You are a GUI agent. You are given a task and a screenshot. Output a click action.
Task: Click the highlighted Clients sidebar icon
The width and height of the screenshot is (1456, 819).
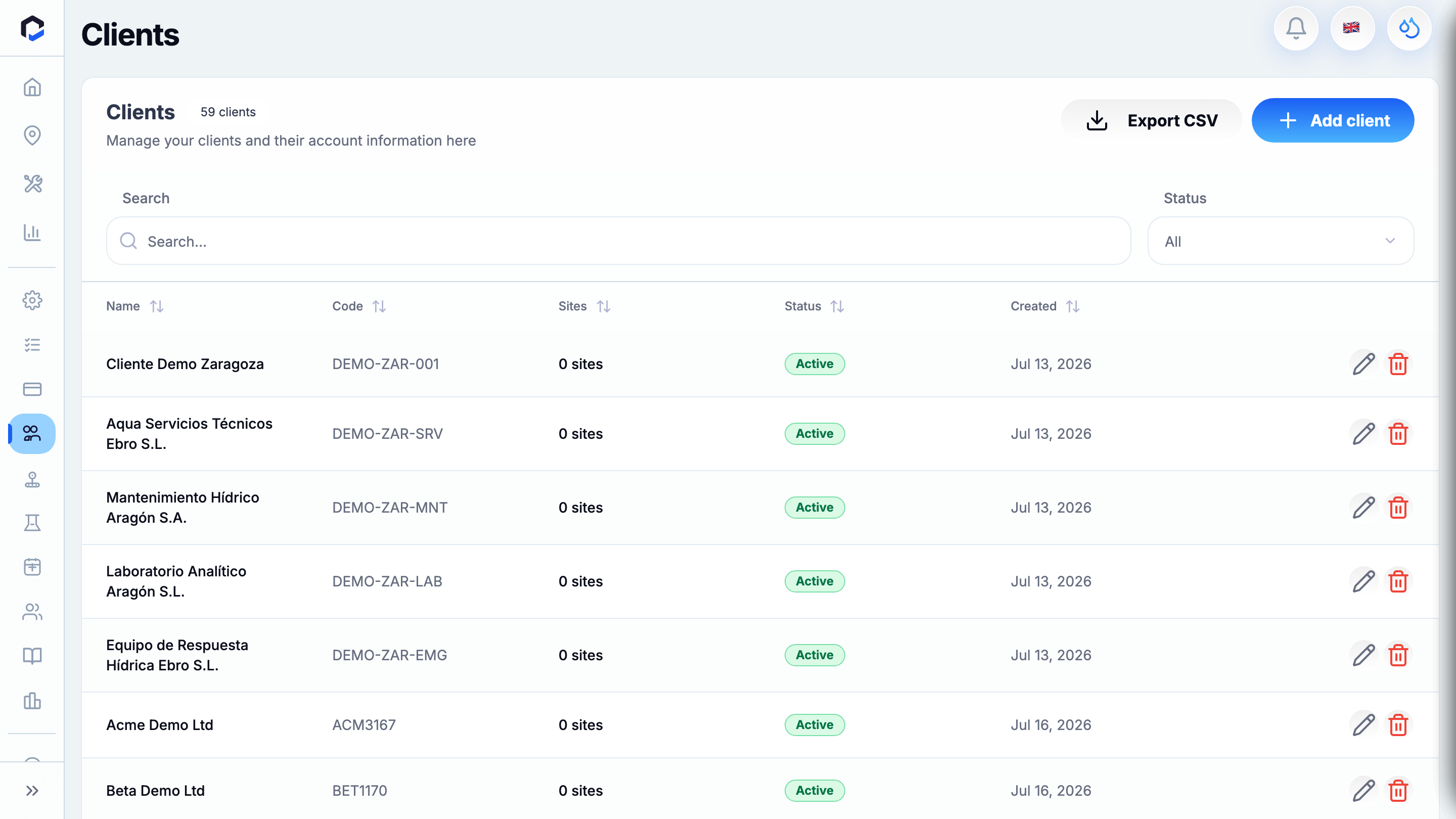click(x=32, y=434)
